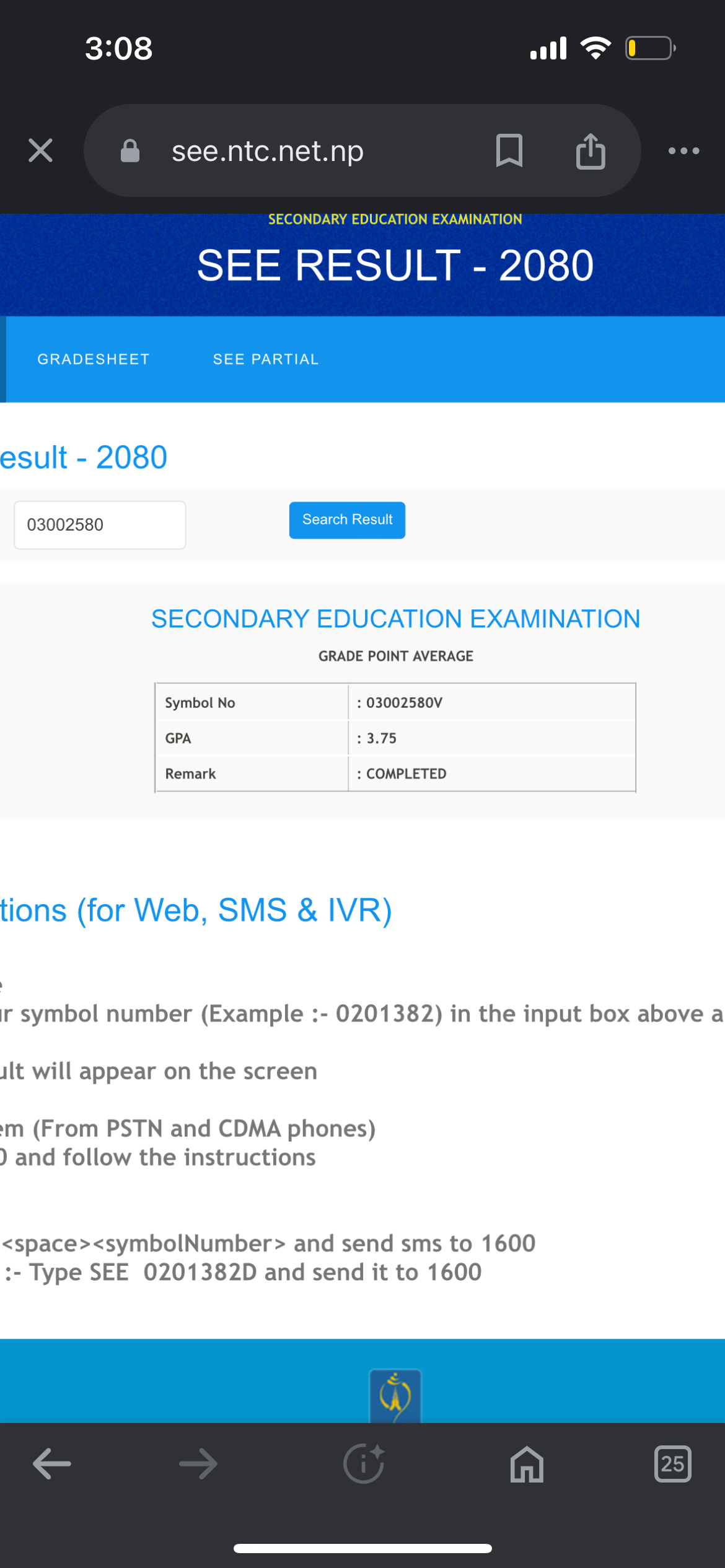Tap the lock icon in address bar
This screenshot has width=725, height=1568.
130,150
